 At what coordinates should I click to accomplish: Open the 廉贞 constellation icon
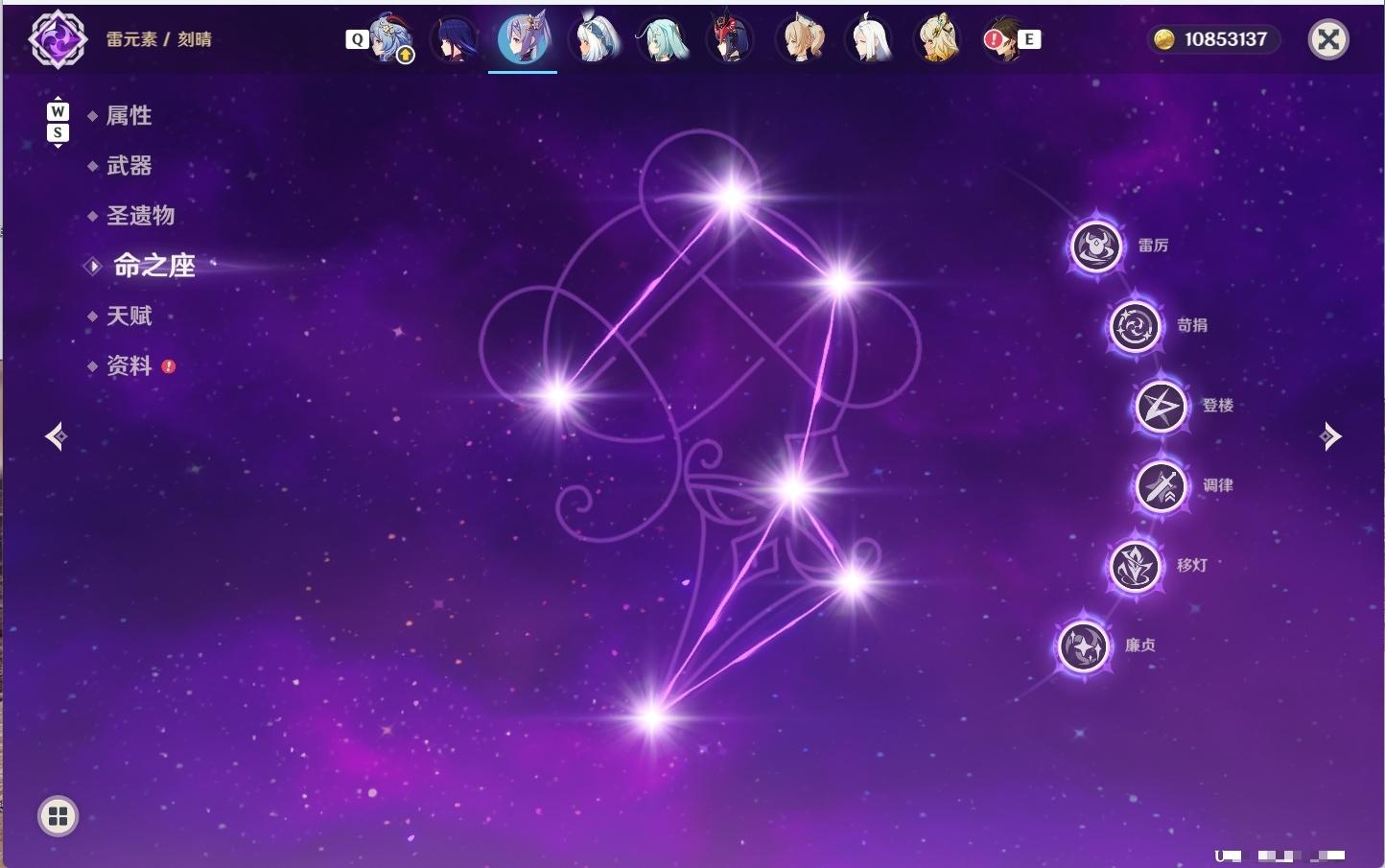click(1083, 645)
